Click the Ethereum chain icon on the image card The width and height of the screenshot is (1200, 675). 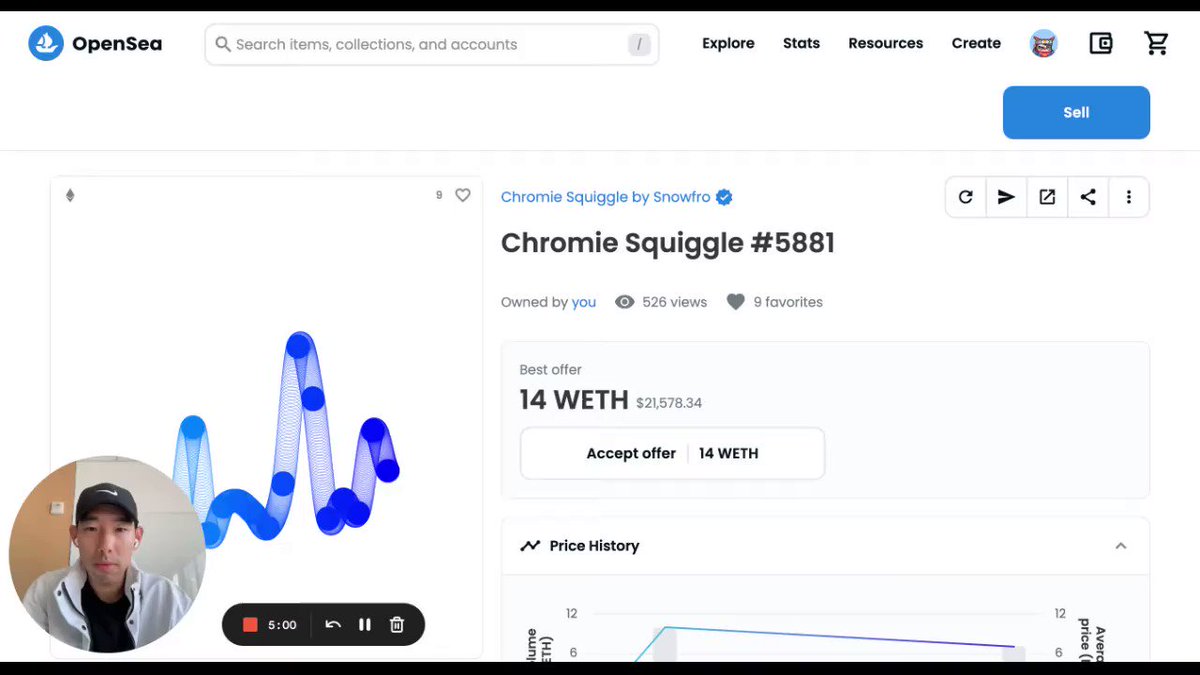[x=70, y=195]
